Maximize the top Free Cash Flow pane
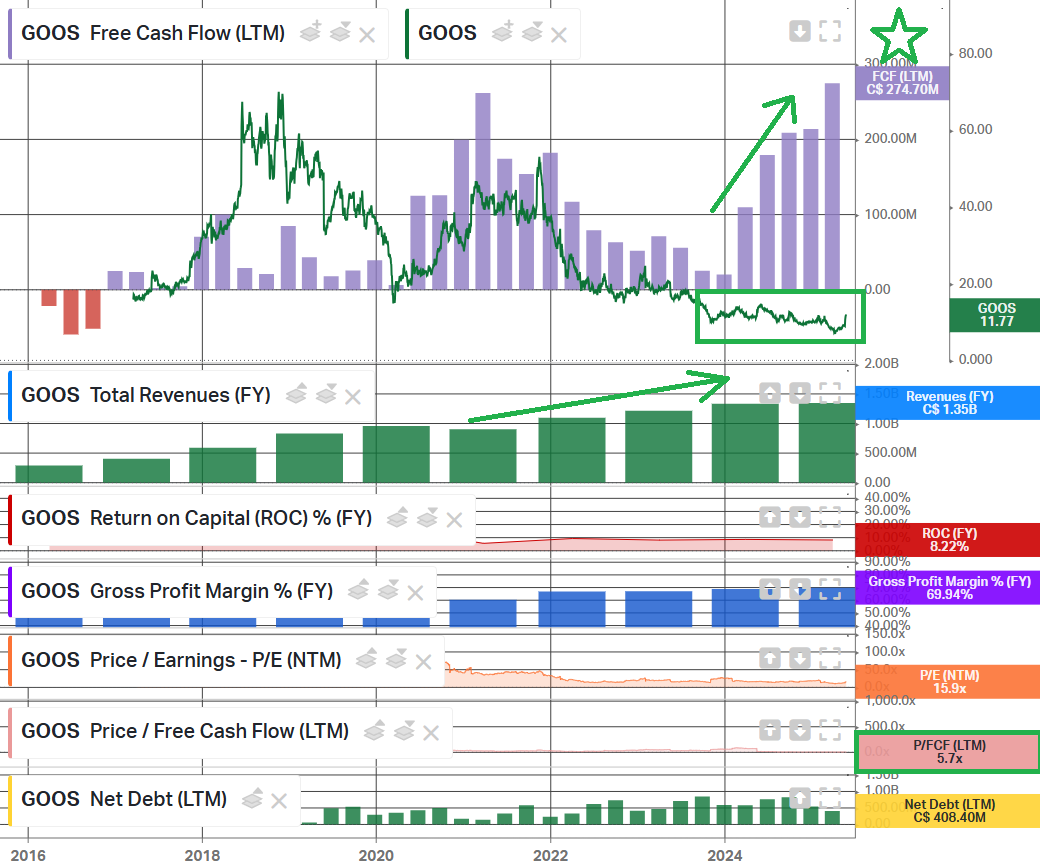Screen dimensions: 1040x867 click(x=830, y=31)
